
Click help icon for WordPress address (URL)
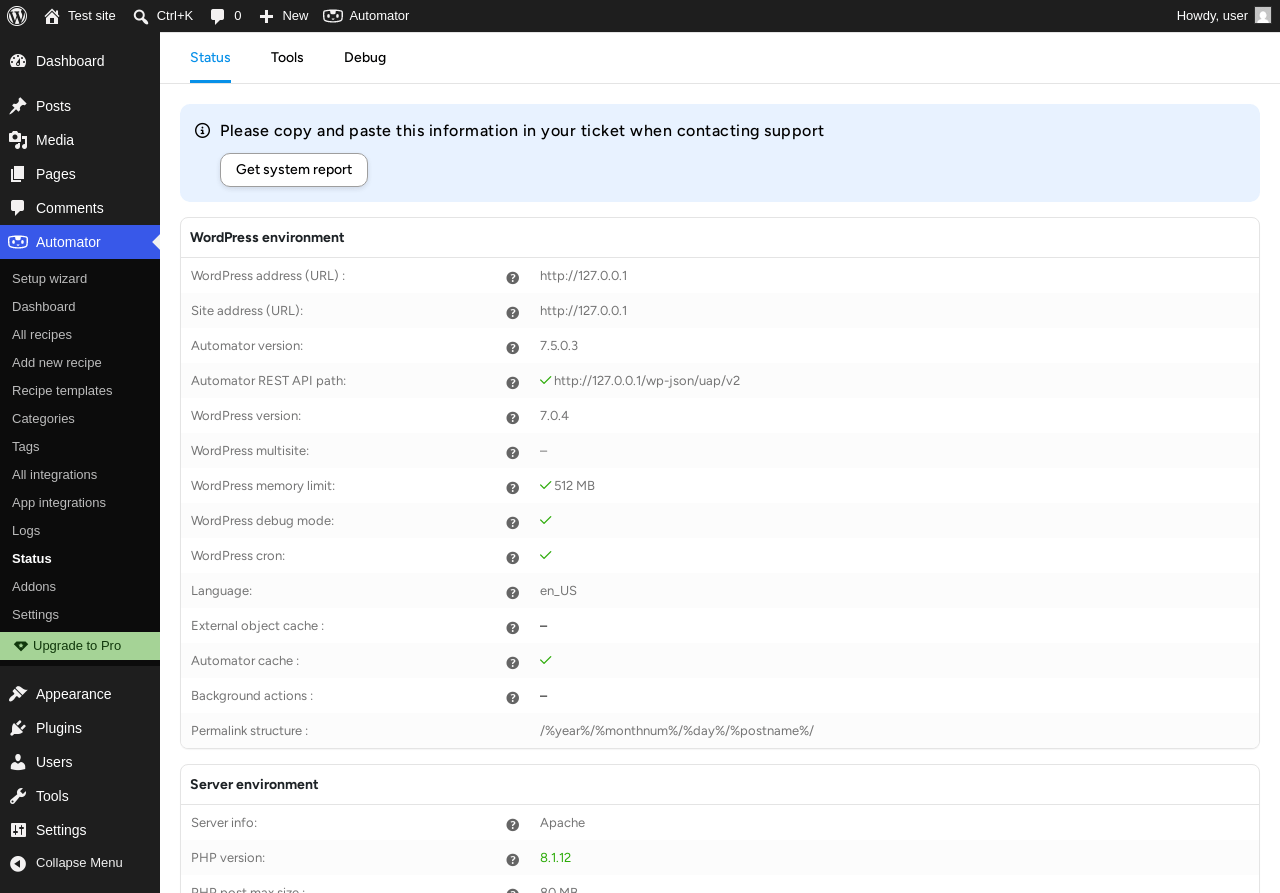[513, 278]
